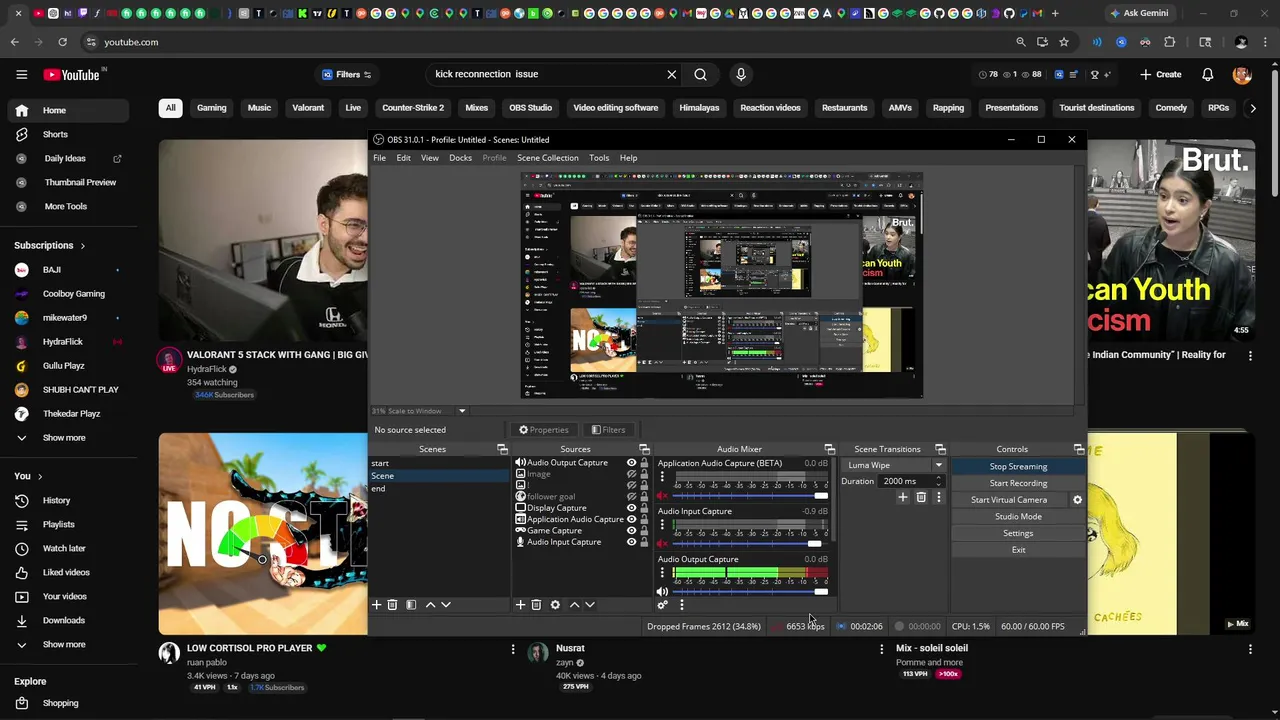
Task: Click Stop Streaming button
Action: point(1018,467)
